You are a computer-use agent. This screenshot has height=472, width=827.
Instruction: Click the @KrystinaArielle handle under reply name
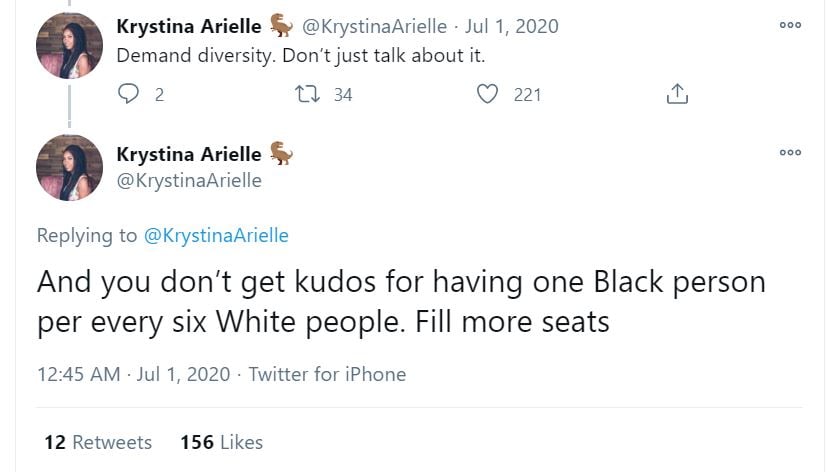pos(189,181)
